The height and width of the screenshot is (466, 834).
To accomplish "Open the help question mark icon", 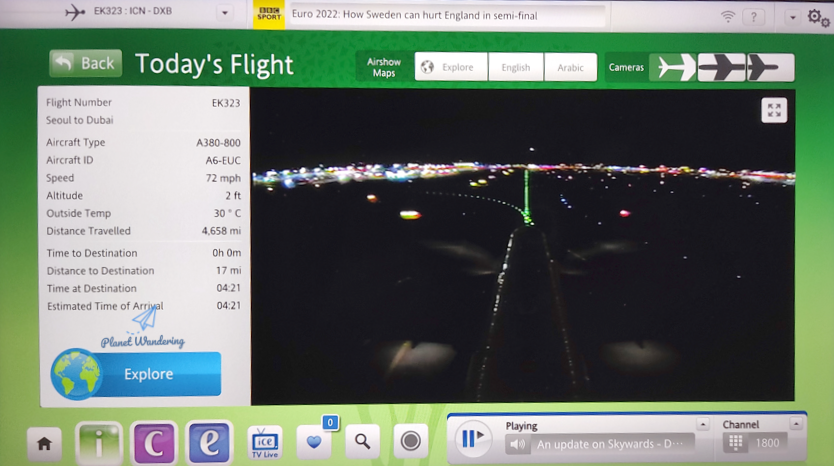I will click(754, 17).
